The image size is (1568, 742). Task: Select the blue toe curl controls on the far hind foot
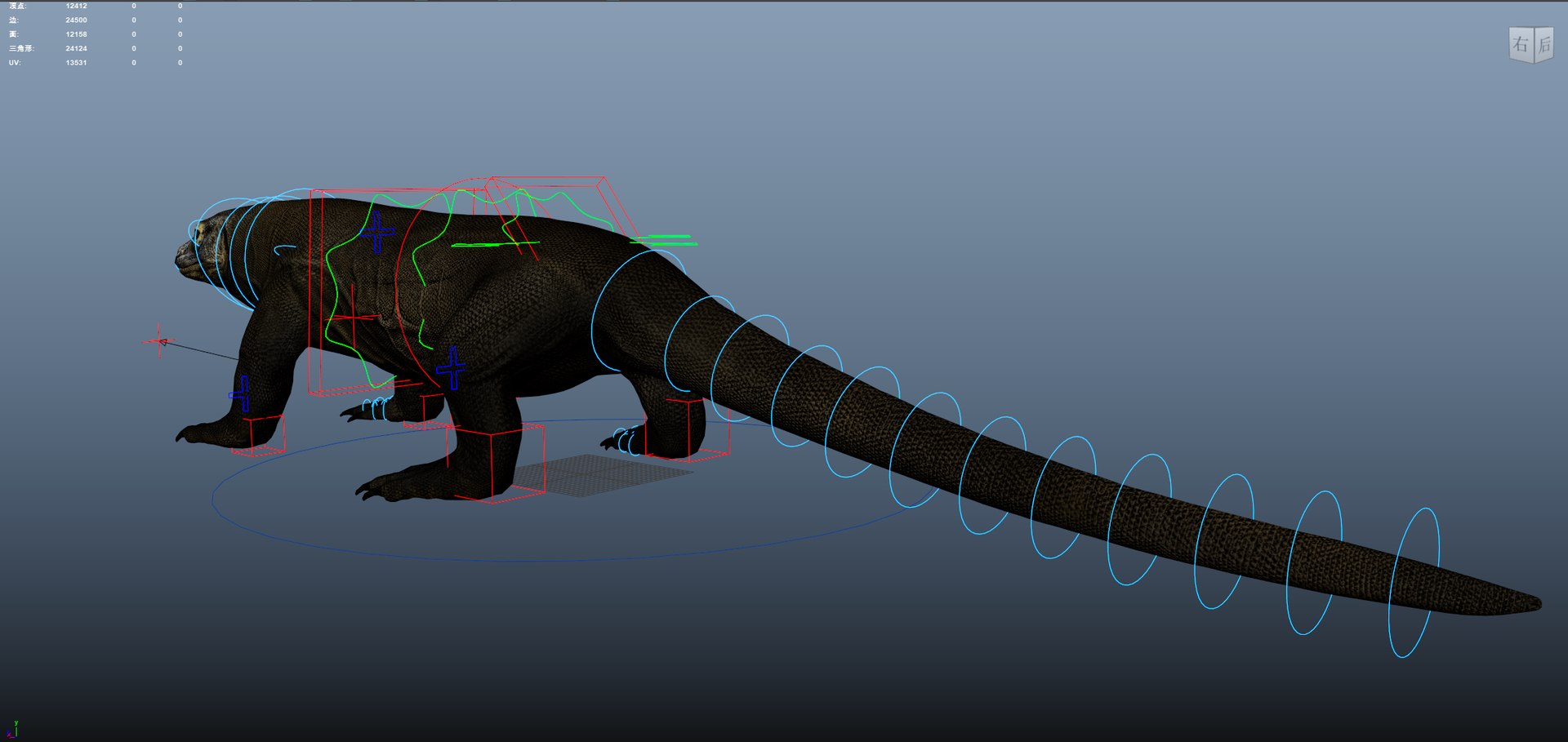(x=629, y=440)
